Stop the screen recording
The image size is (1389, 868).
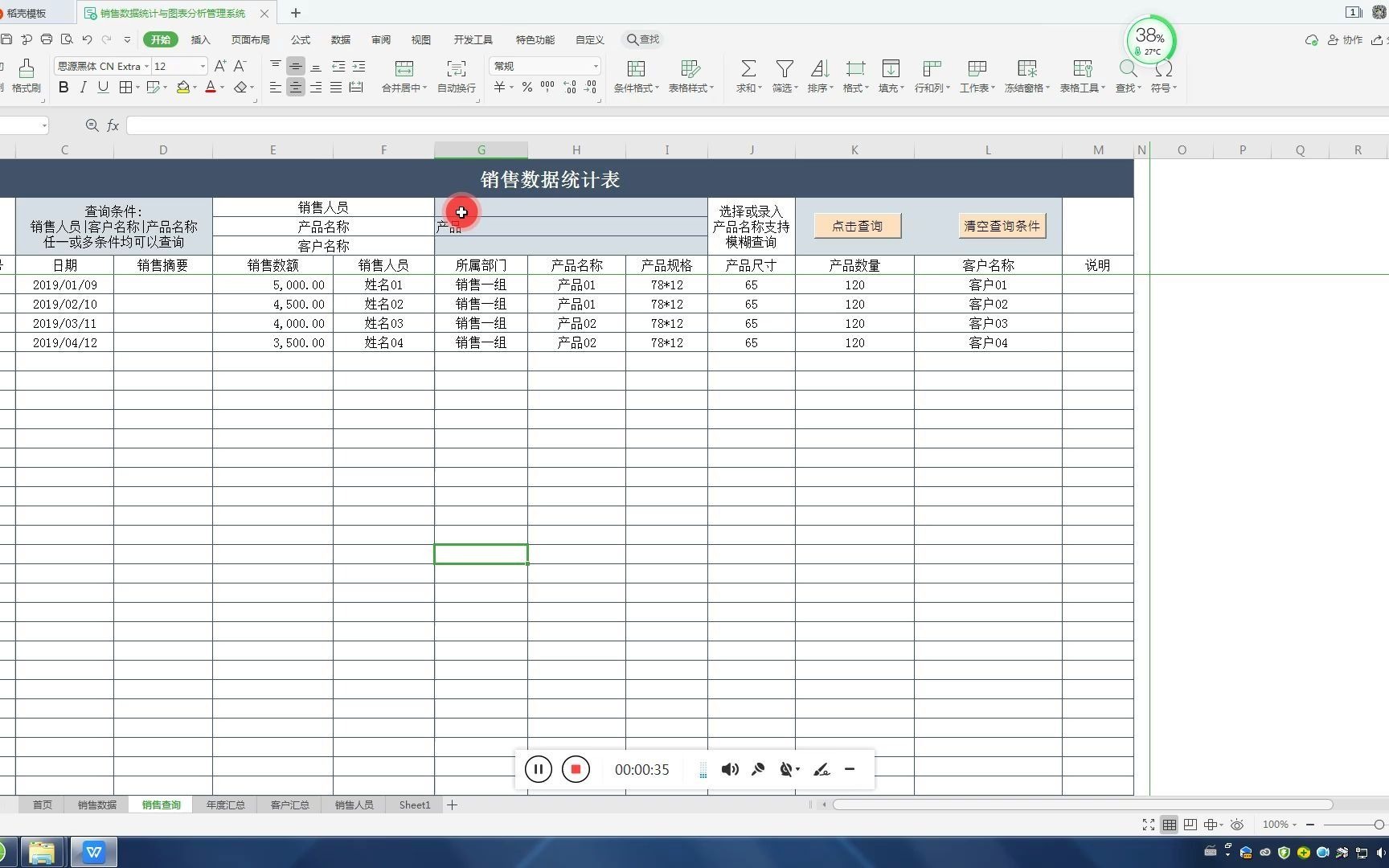576,769
